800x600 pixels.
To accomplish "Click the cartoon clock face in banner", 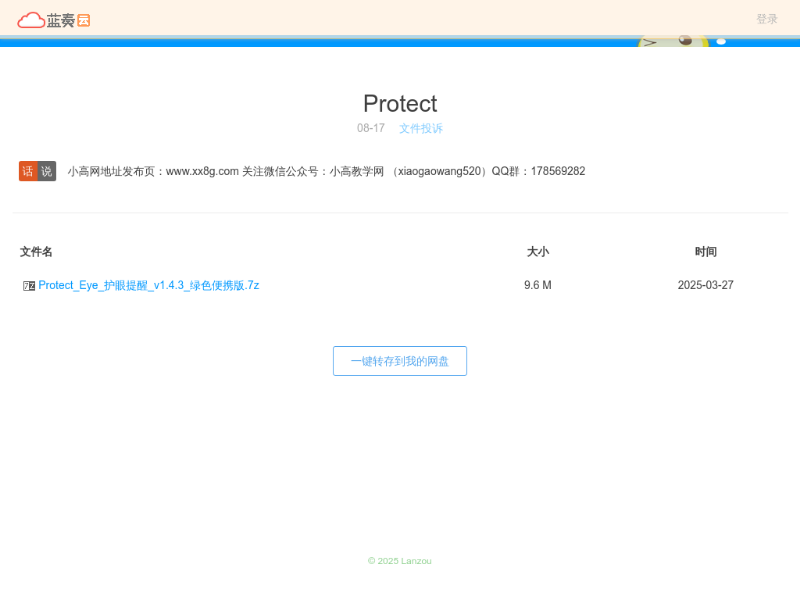I will coord(672,42).
